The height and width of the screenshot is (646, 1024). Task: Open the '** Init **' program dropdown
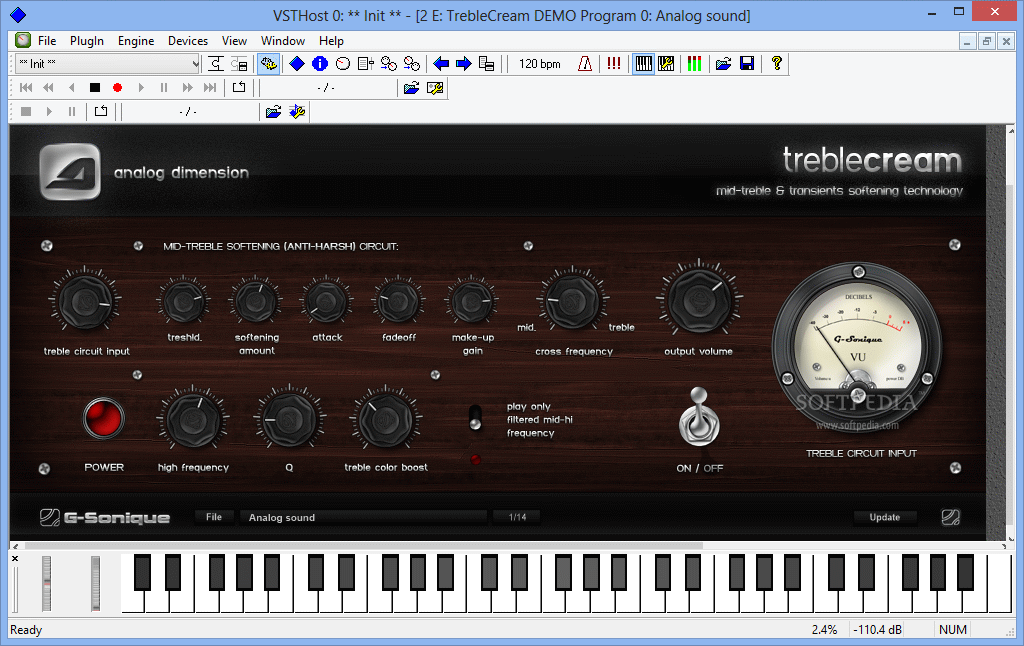(x=108, y=63)
